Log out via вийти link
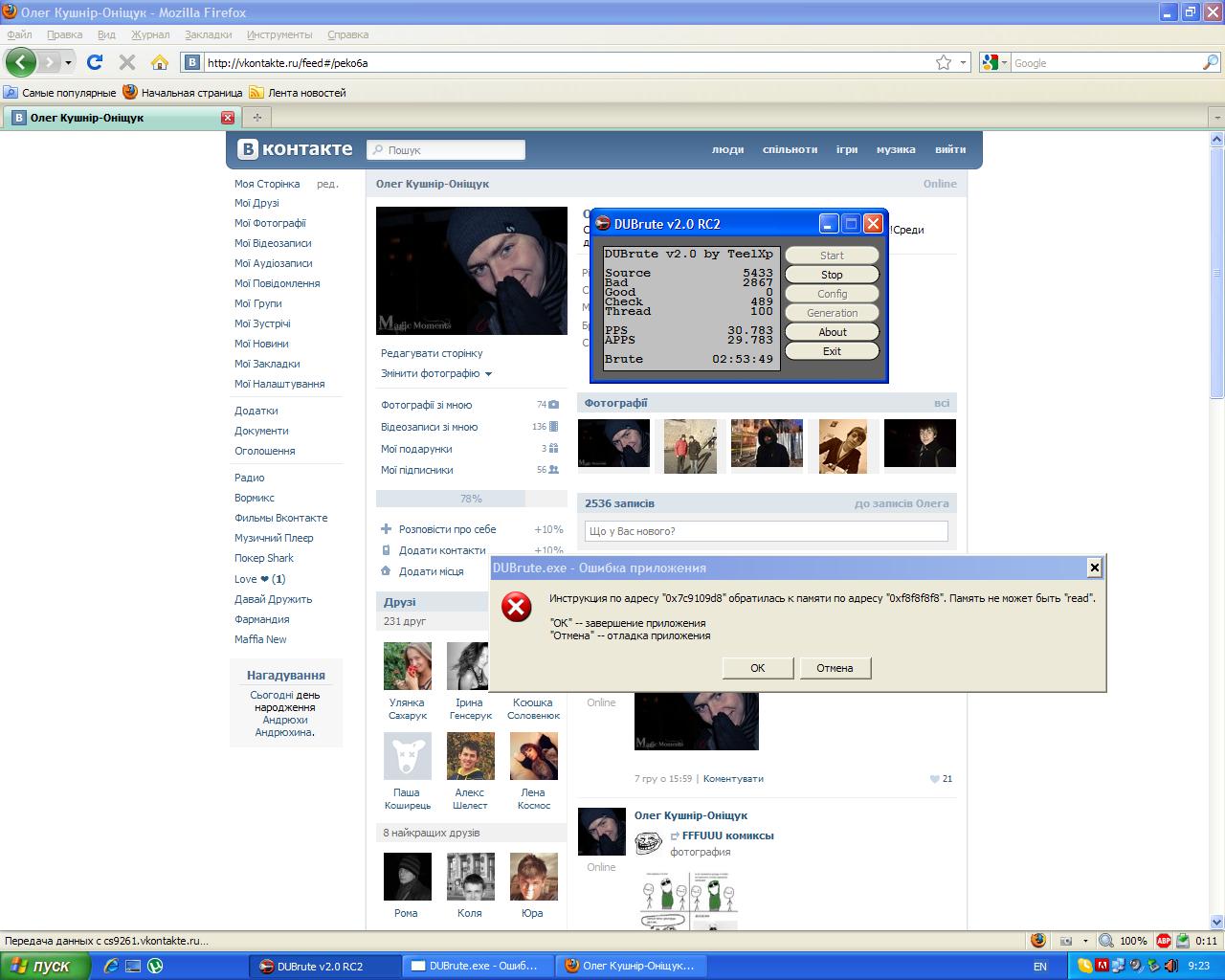1225x980 pixels. point(950,149)
